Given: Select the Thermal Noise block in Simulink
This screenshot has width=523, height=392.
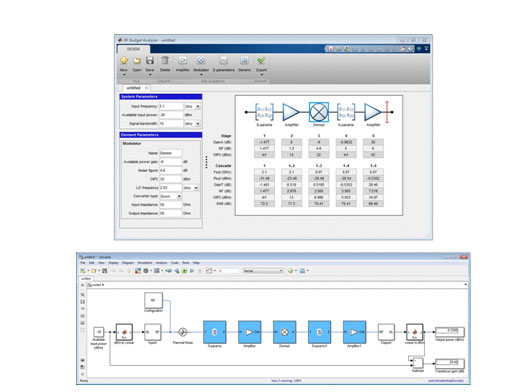Looking at the screenshot, I should [182, 332].
